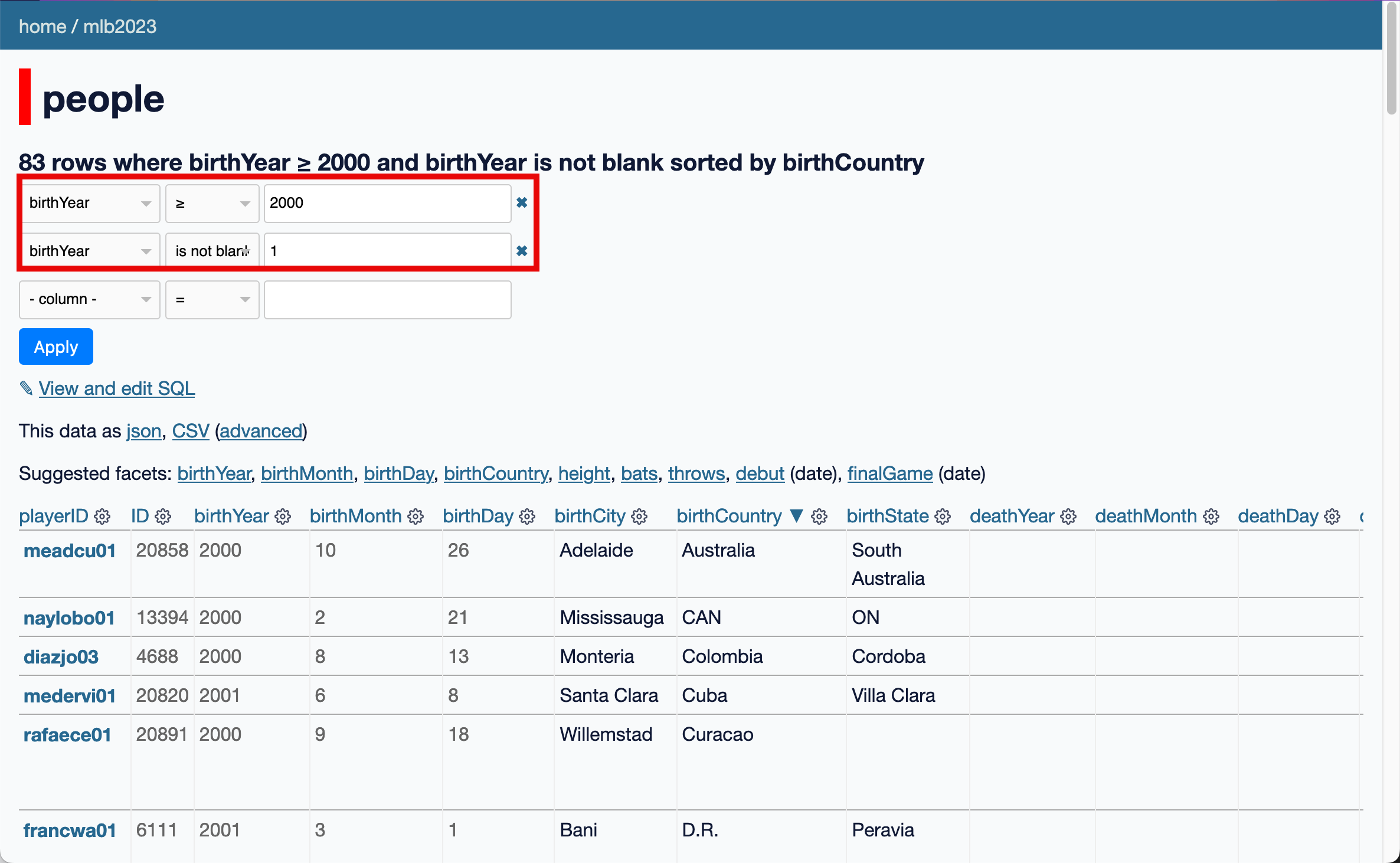Image resolution: width=1400 pixels, height=863 pixels.
Task: Open the ≥ operator dropdown
Action: [212, 203]
